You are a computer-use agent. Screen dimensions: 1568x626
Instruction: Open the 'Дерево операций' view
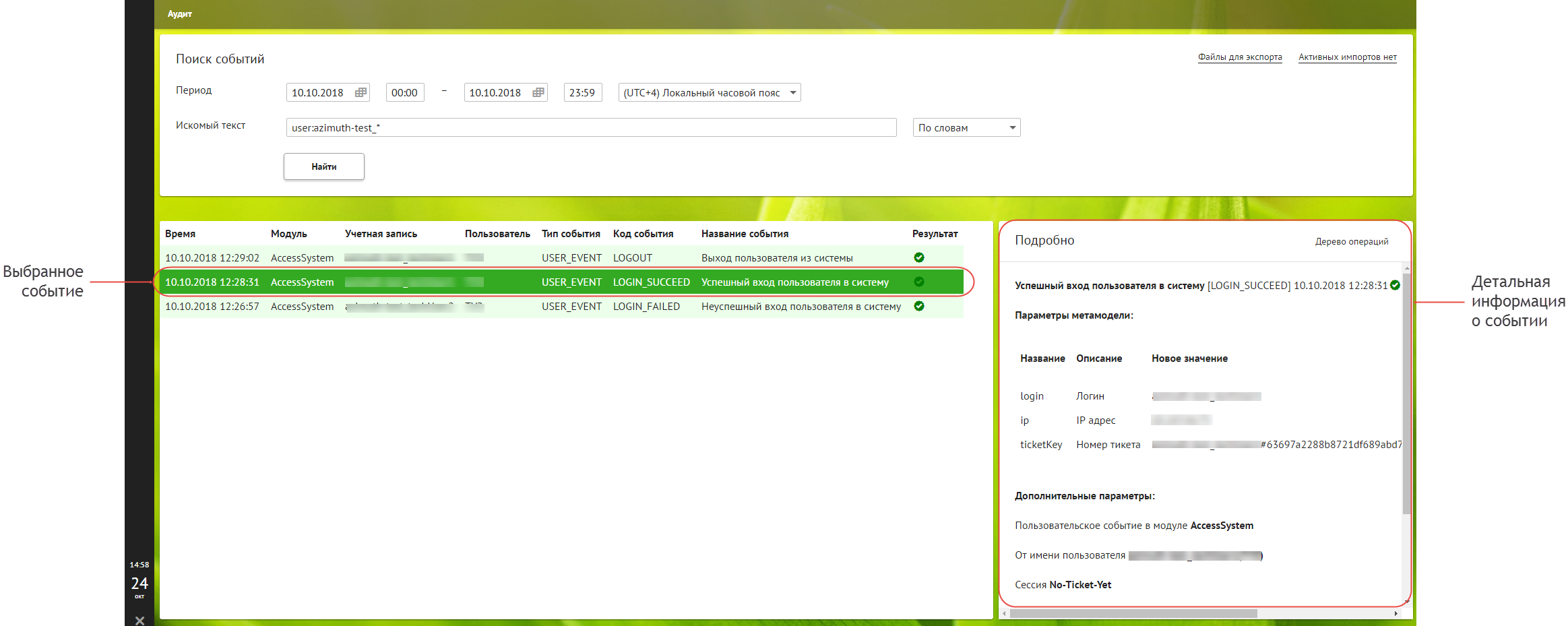click(1351, 241)
